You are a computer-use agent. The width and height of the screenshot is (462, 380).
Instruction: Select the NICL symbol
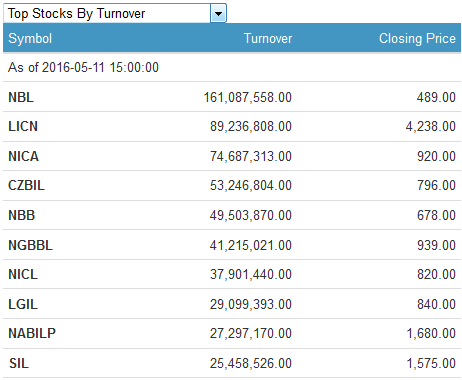23,274
